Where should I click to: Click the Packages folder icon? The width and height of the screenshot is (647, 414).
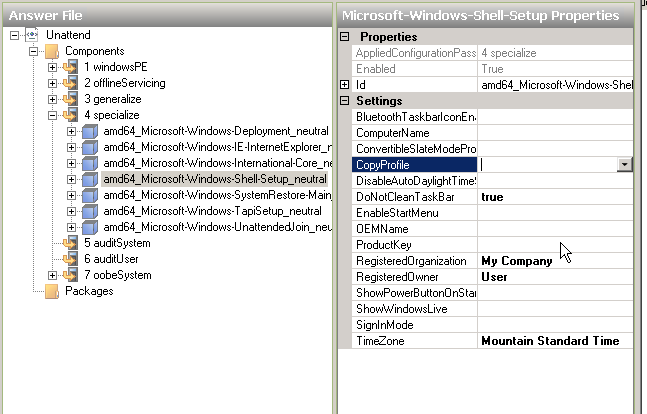coord(52,291)
